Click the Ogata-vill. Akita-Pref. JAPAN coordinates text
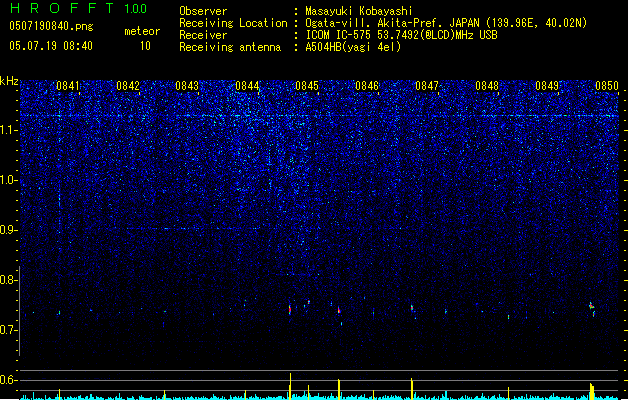 point(446,23)
